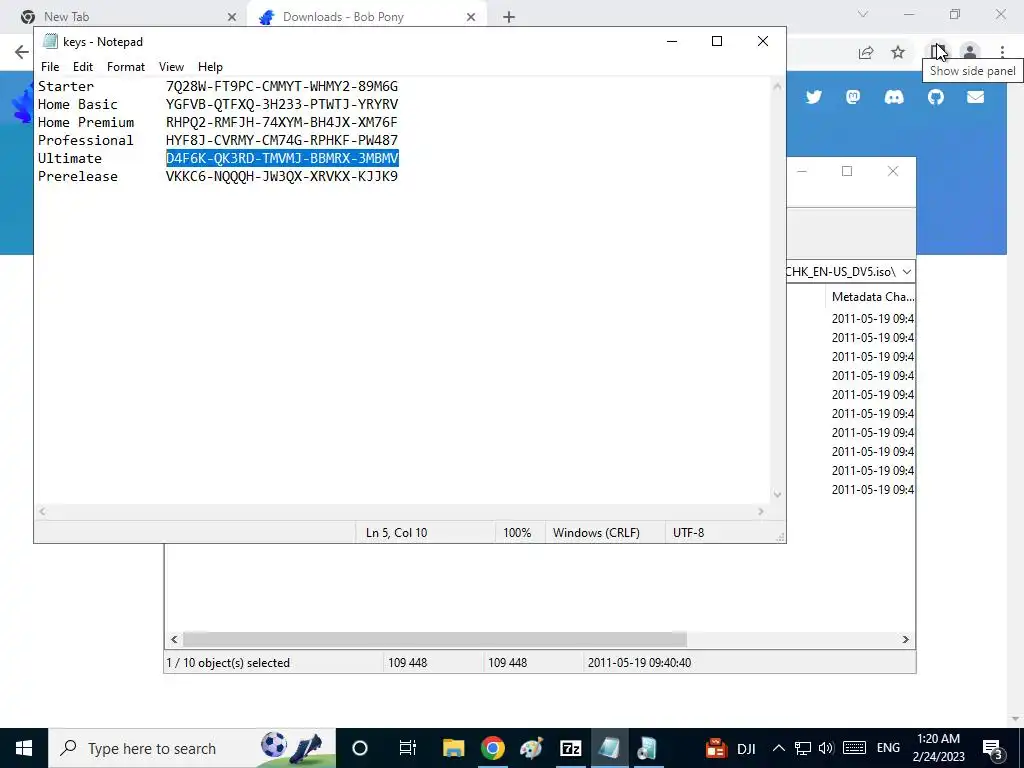This screenshot has height=768, width=1024.
Task: Click 1 / 10 object(s) selected status
Action: pos(273,663)
